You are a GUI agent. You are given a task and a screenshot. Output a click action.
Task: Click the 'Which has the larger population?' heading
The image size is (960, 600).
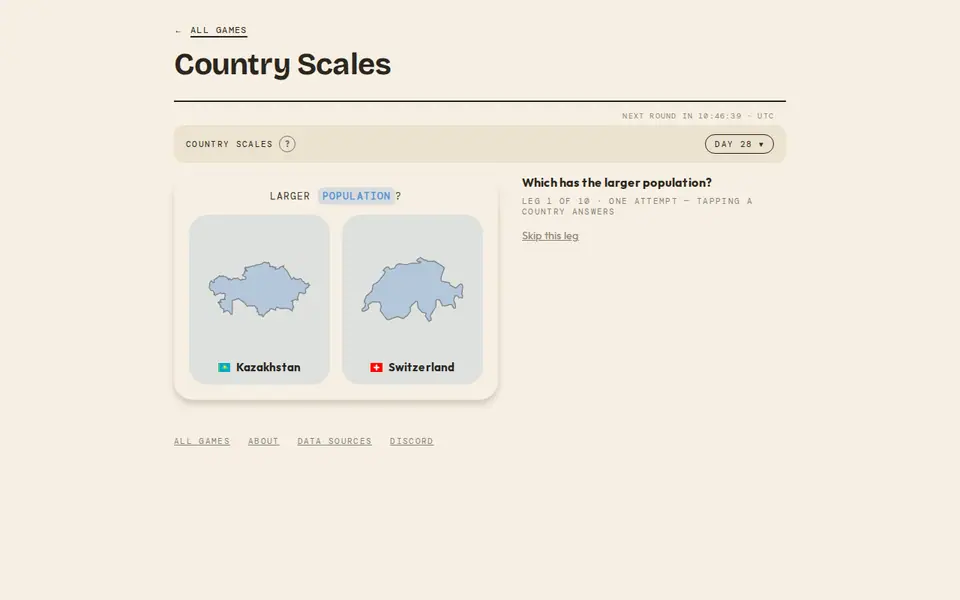pyautogui.click(x=617, y=182)
